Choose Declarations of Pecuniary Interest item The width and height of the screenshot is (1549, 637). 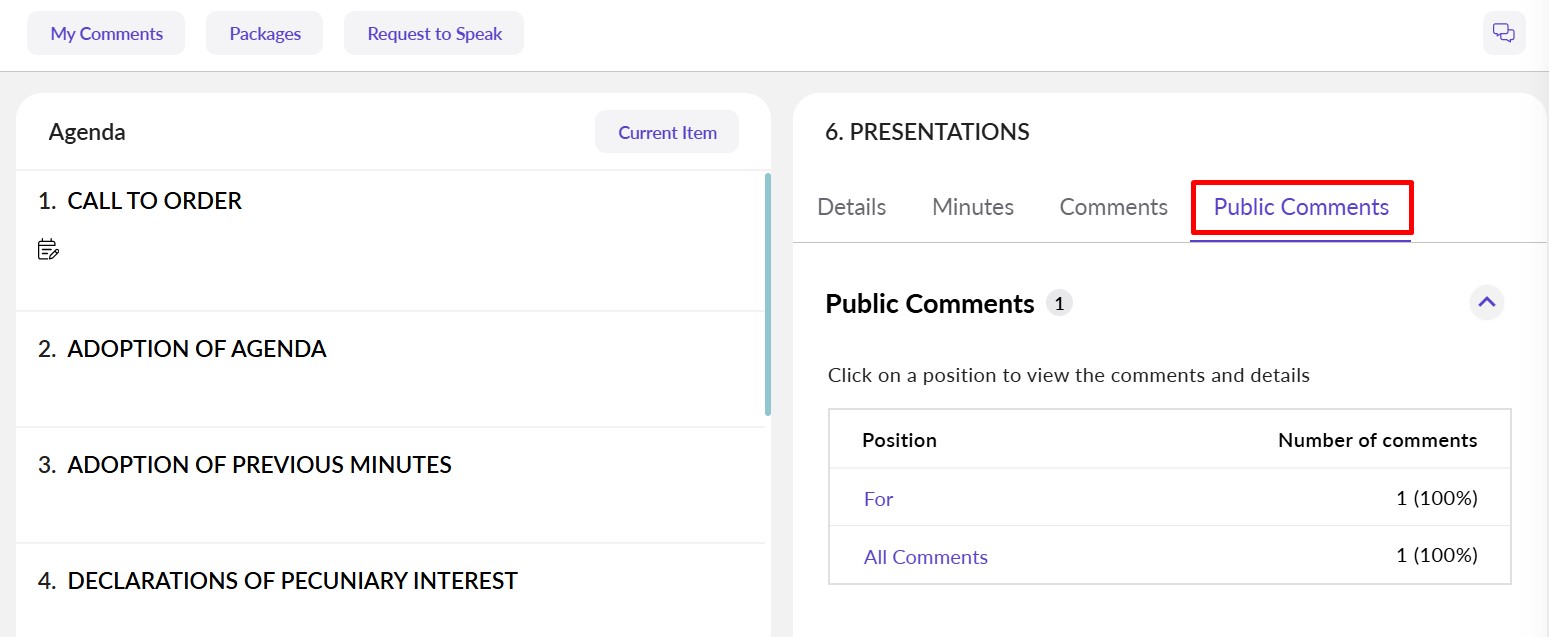click(292, 581)
